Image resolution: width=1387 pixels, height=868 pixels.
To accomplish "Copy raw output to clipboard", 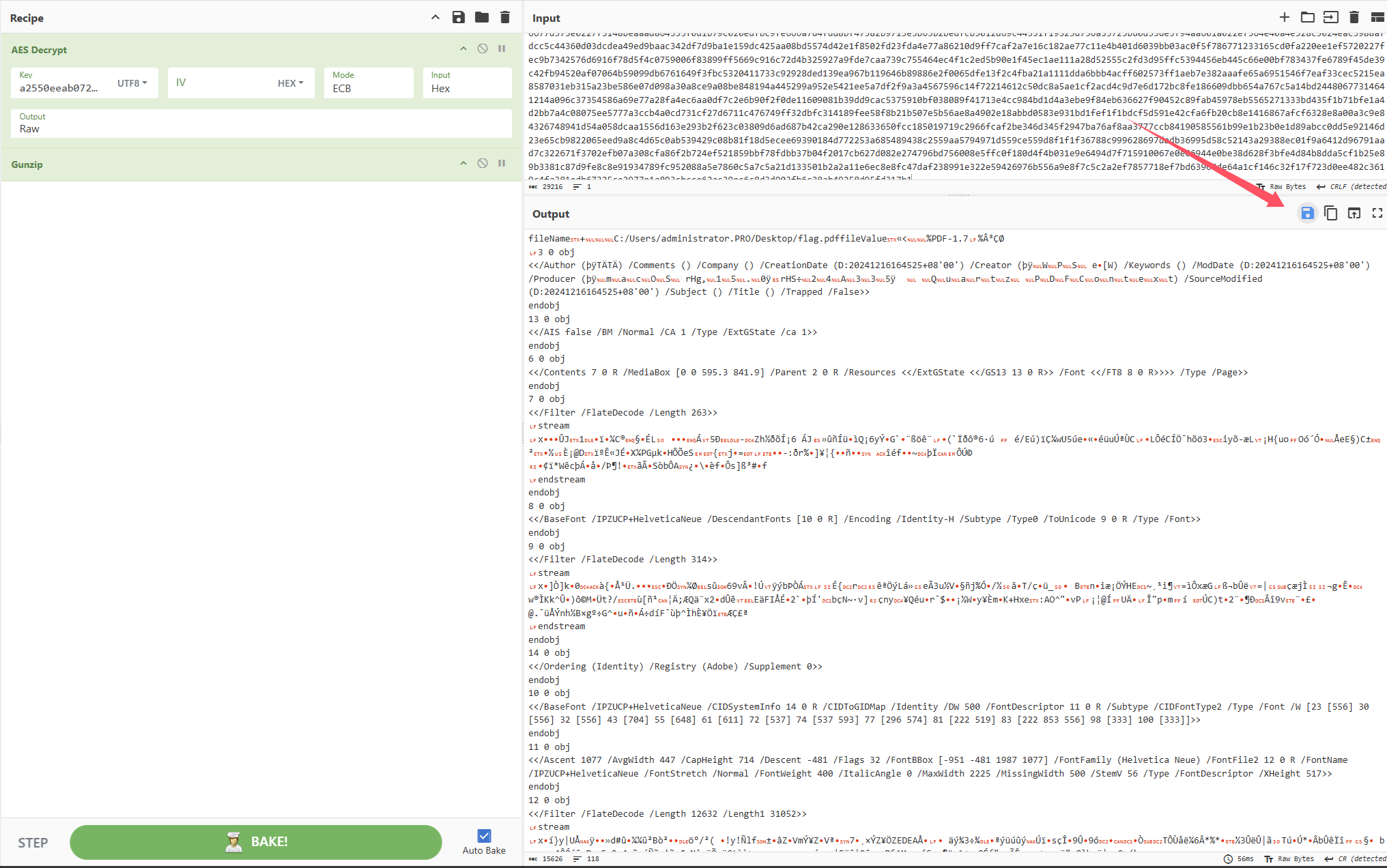I will 1330,214.
